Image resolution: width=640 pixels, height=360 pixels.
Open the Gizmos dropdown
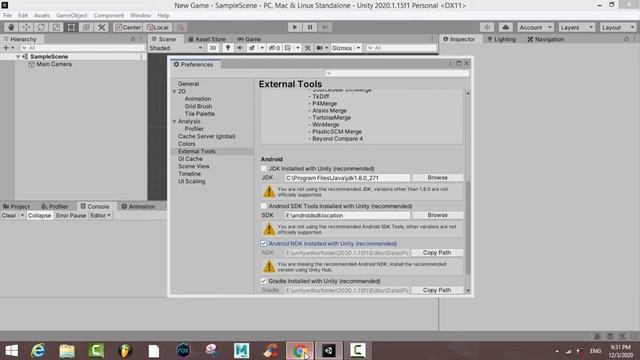tap(346, 48)
